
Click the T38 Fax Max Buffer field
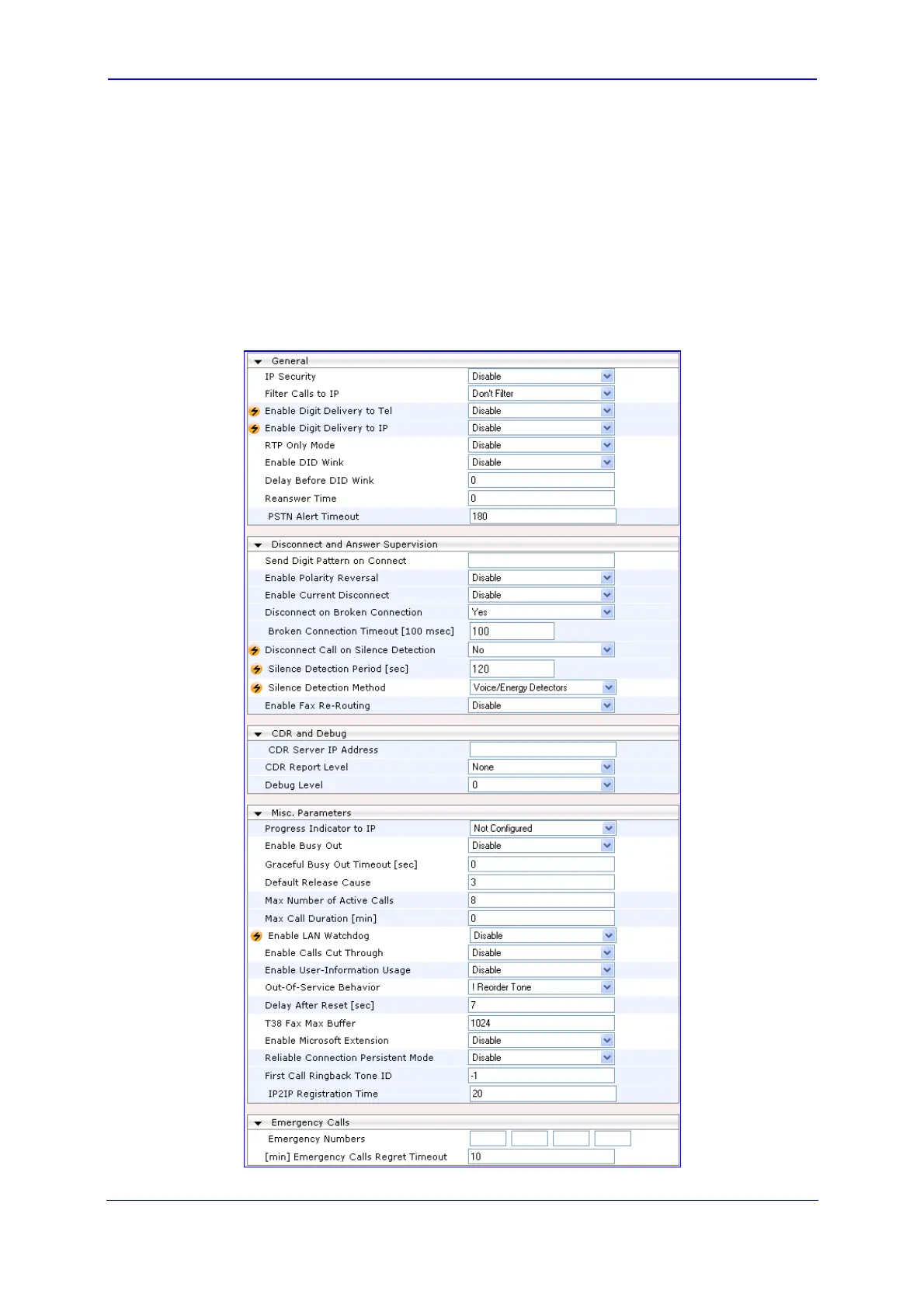(x=541, y=1024)
